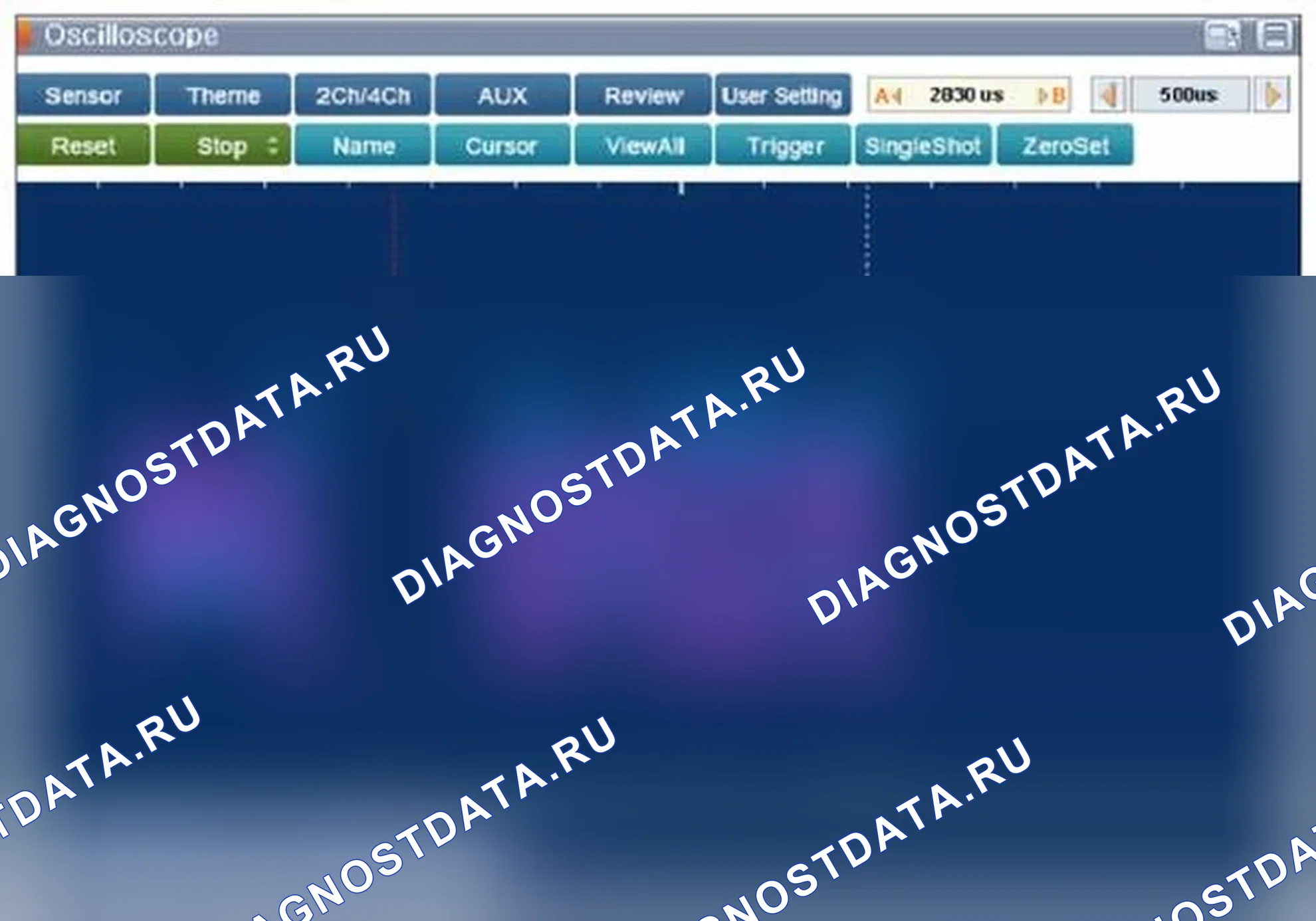The width and height of the screenshot is (1316, 921).
Task: Open the AUX options
Action: click(x=503, y=96)
